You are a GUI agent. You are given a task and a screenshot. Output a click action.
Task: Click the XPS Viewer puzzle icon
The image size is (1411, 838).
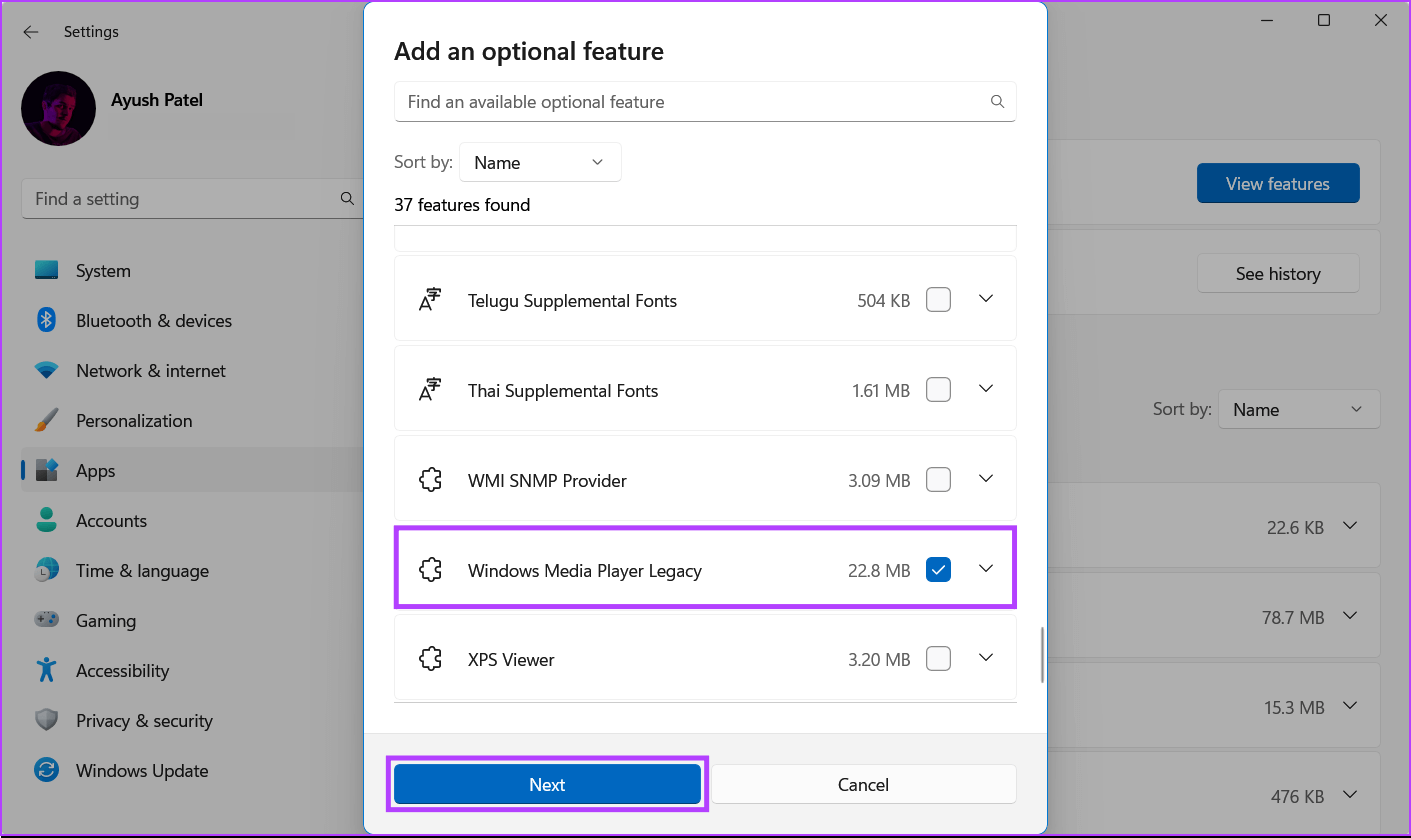click(x=430, y=659)
